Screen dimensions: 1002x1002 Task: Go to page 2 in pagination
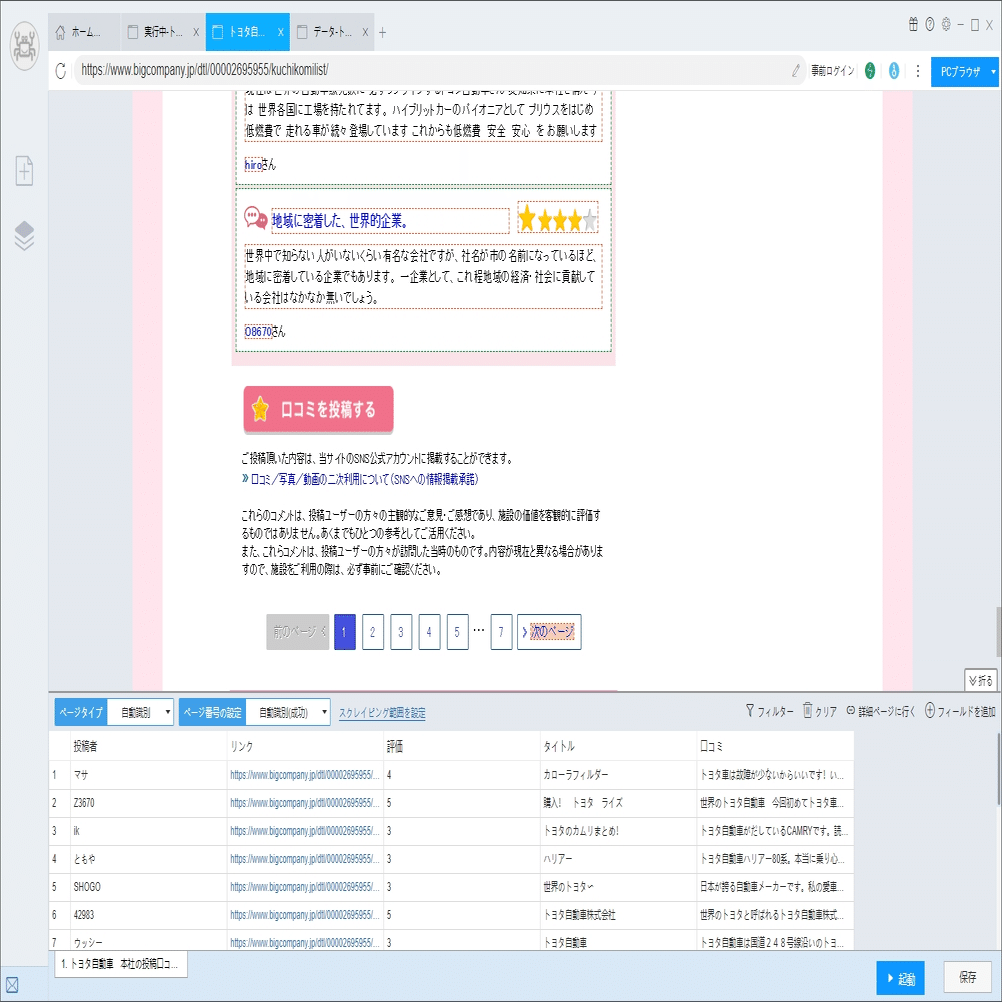coord(373,632)
